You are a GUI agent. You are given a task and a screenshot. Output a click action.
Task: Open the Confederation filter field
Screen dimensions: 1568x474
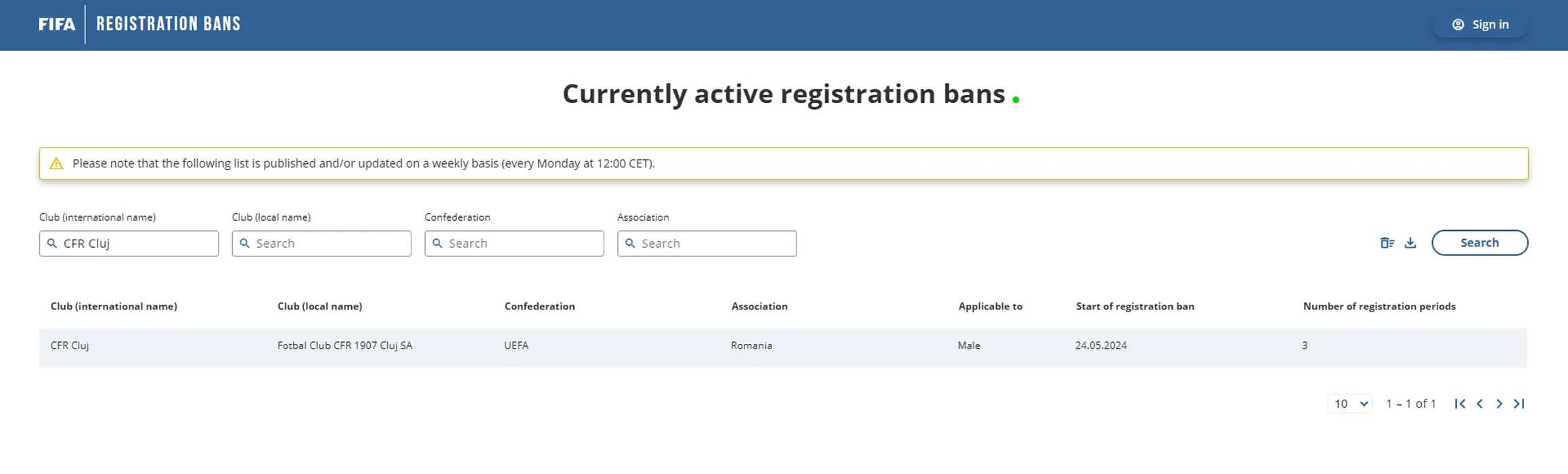(x=521, y=244)
